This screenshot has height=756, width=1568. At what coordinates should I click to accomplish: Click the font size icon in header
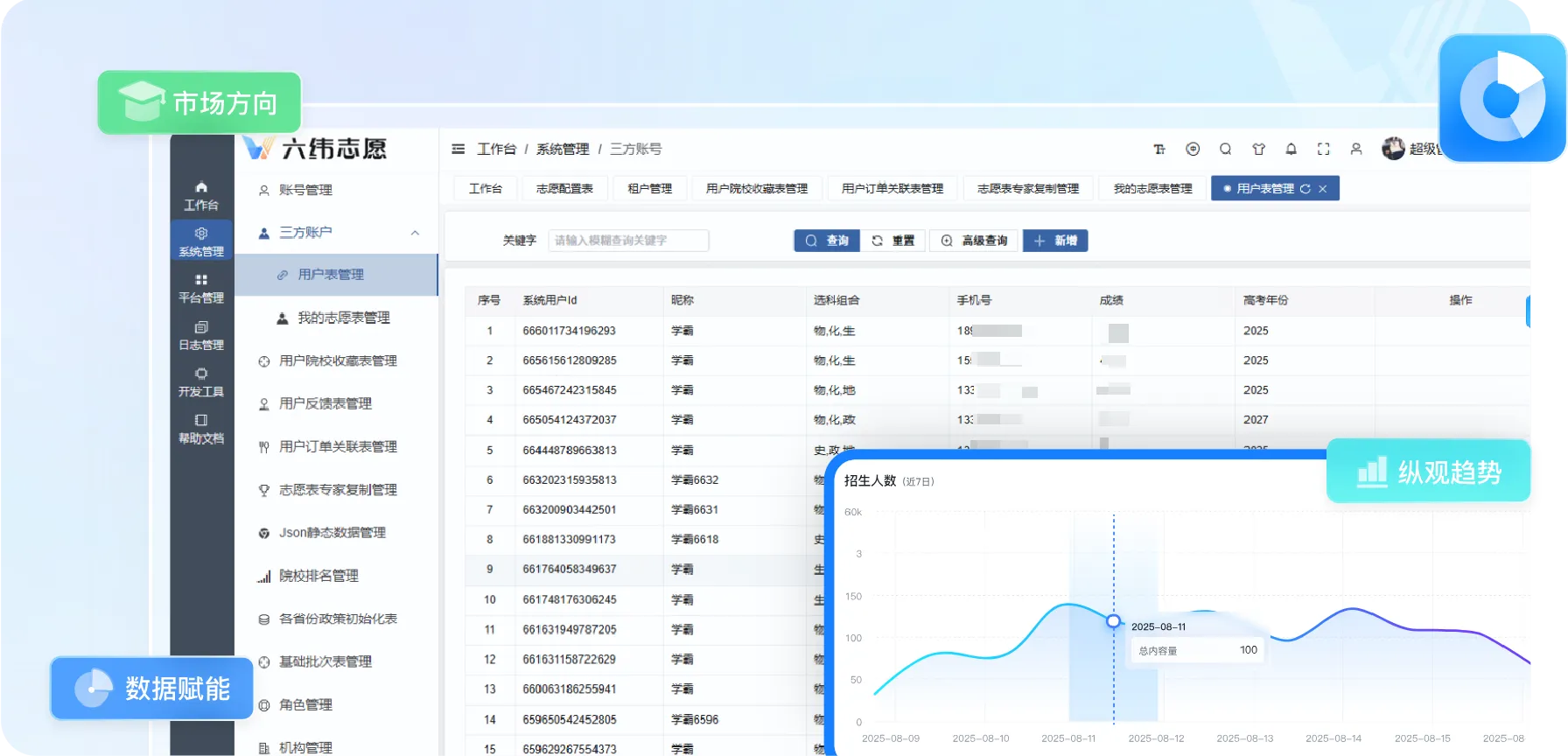pos(1159,150)
